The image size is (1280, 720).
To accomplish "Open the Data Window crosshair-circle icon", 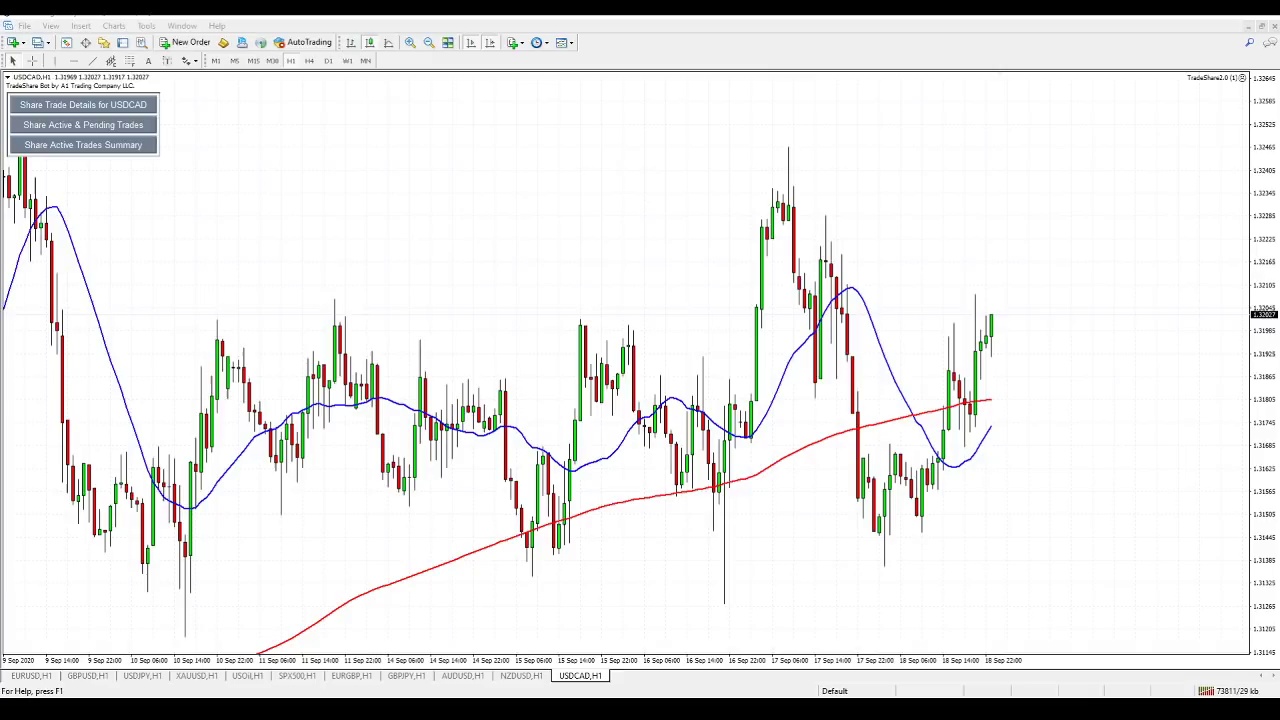I will [85, 43].
